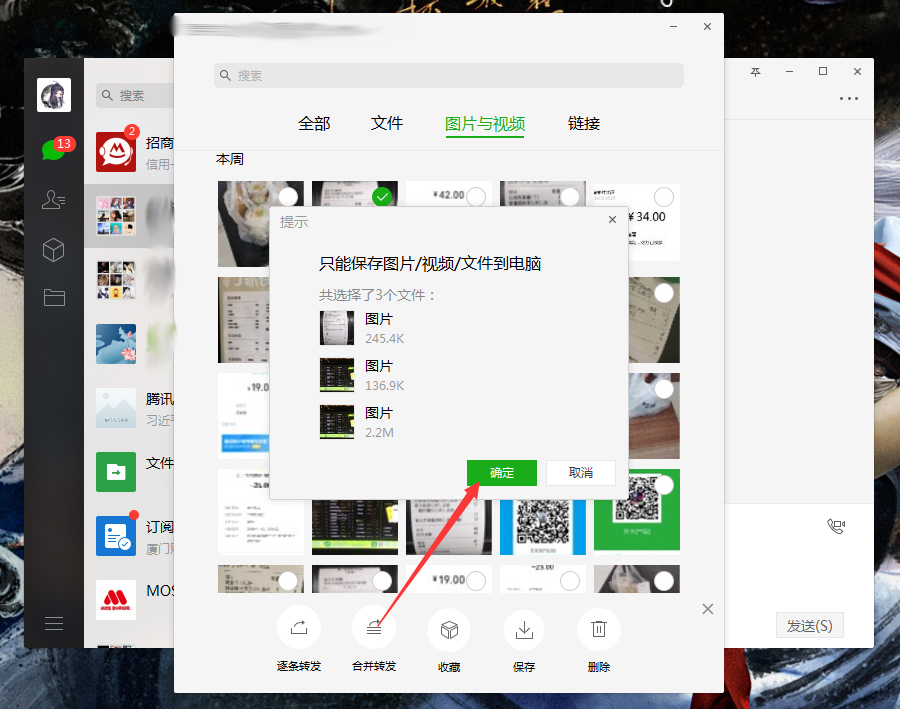Click the 搜索 search field in the dialog
Viewport: 900px width, 709px height.
(450, 75)
